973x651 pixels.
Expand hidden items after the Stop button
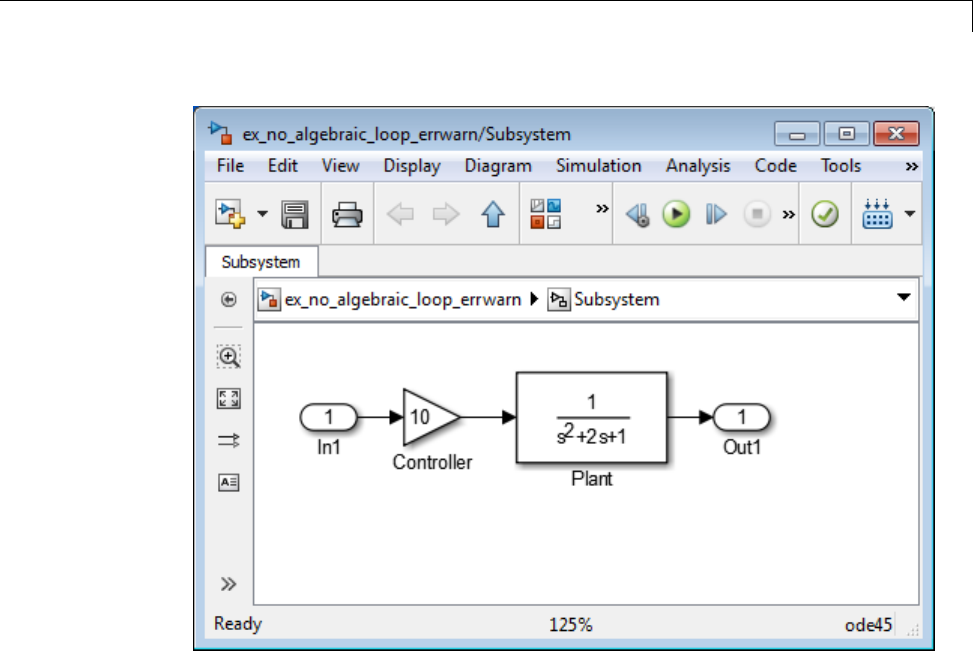788,215
